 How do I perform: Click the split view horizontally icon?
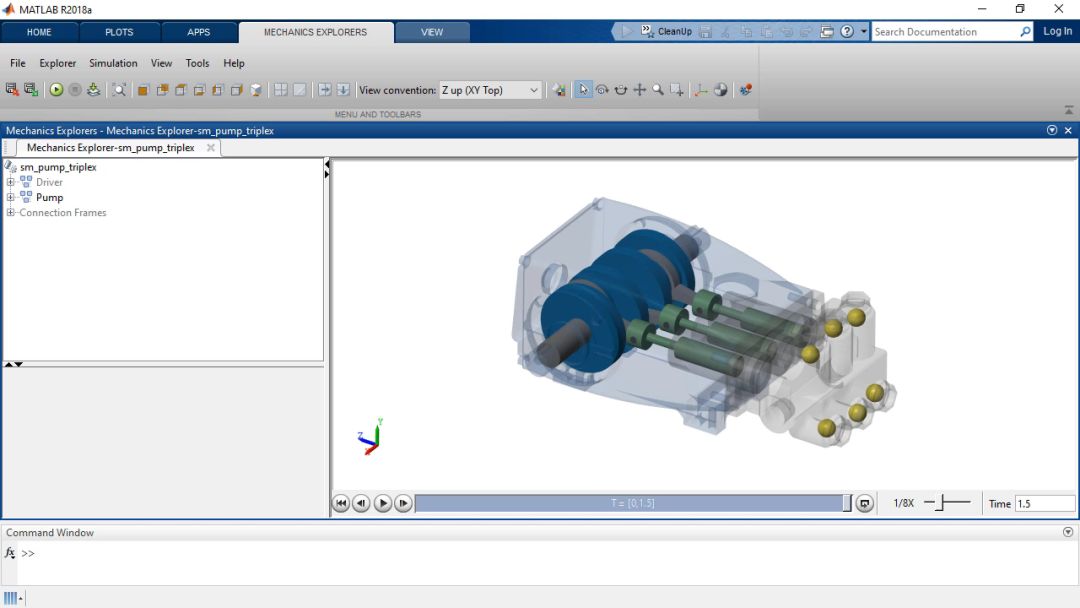[x=343, y=90]
